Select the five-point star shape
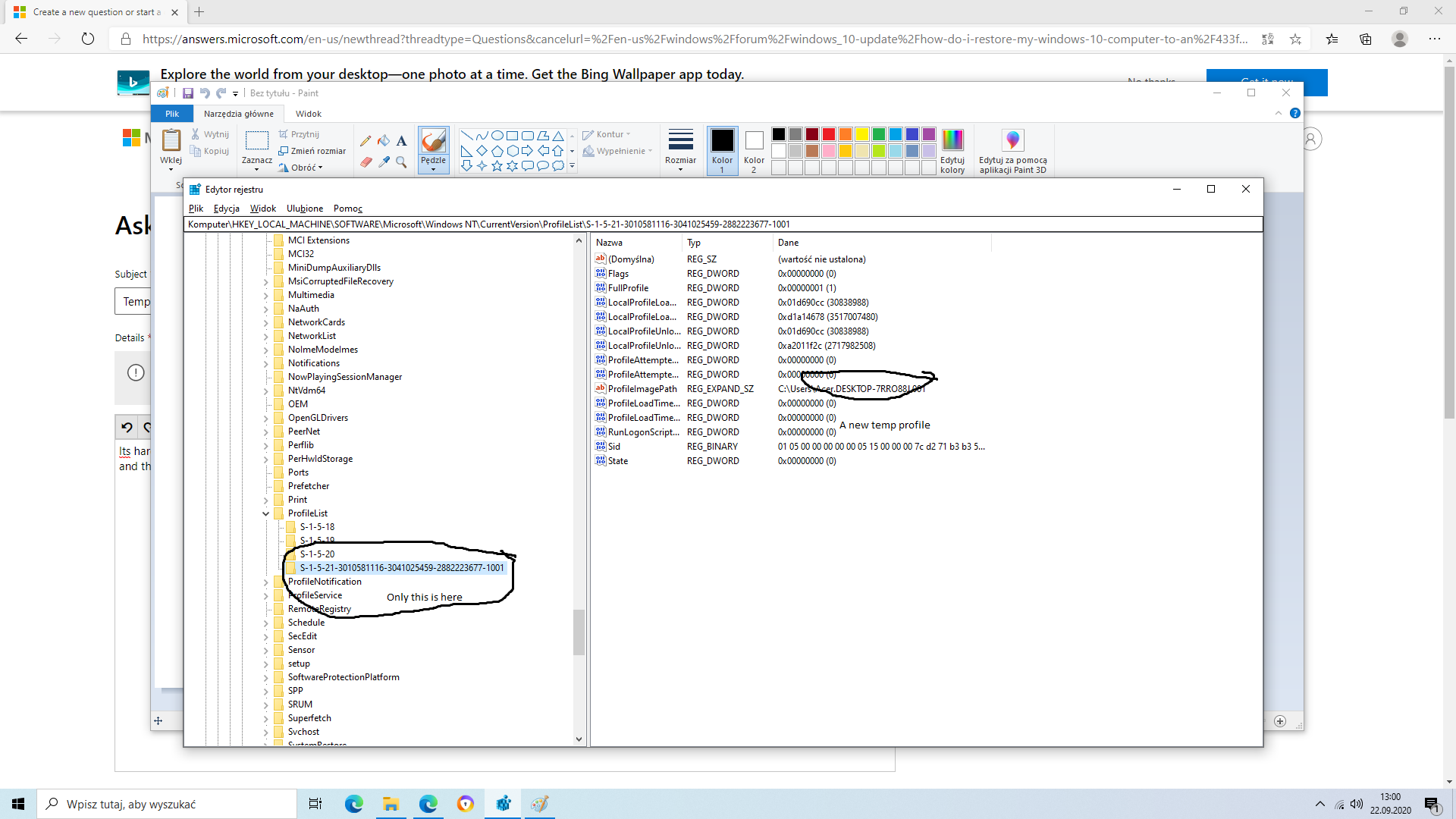Image resolution: width=1456 pixels, height=819 pixels. pyautogui.click(x=497, y=166)
